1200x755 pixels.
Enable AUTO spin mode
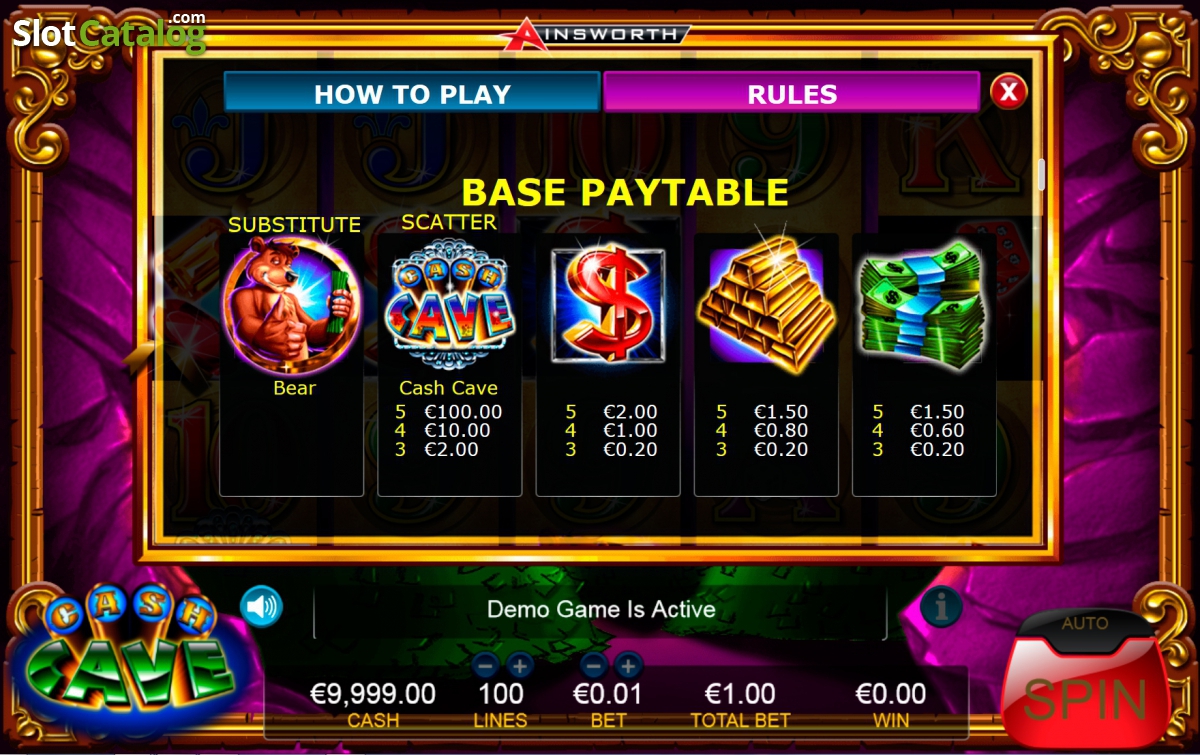coord(1085,623)
